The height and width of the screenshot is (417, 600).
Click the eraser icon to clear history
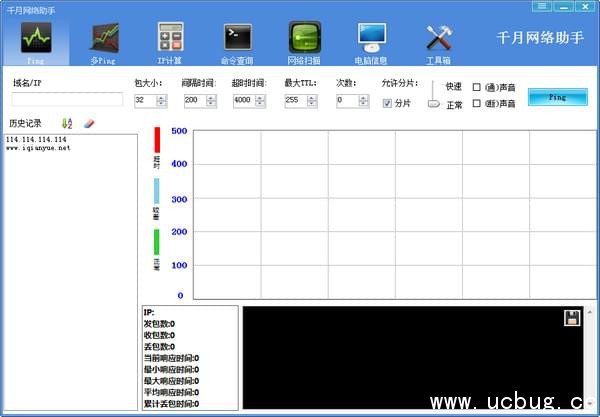click(88, 123)
